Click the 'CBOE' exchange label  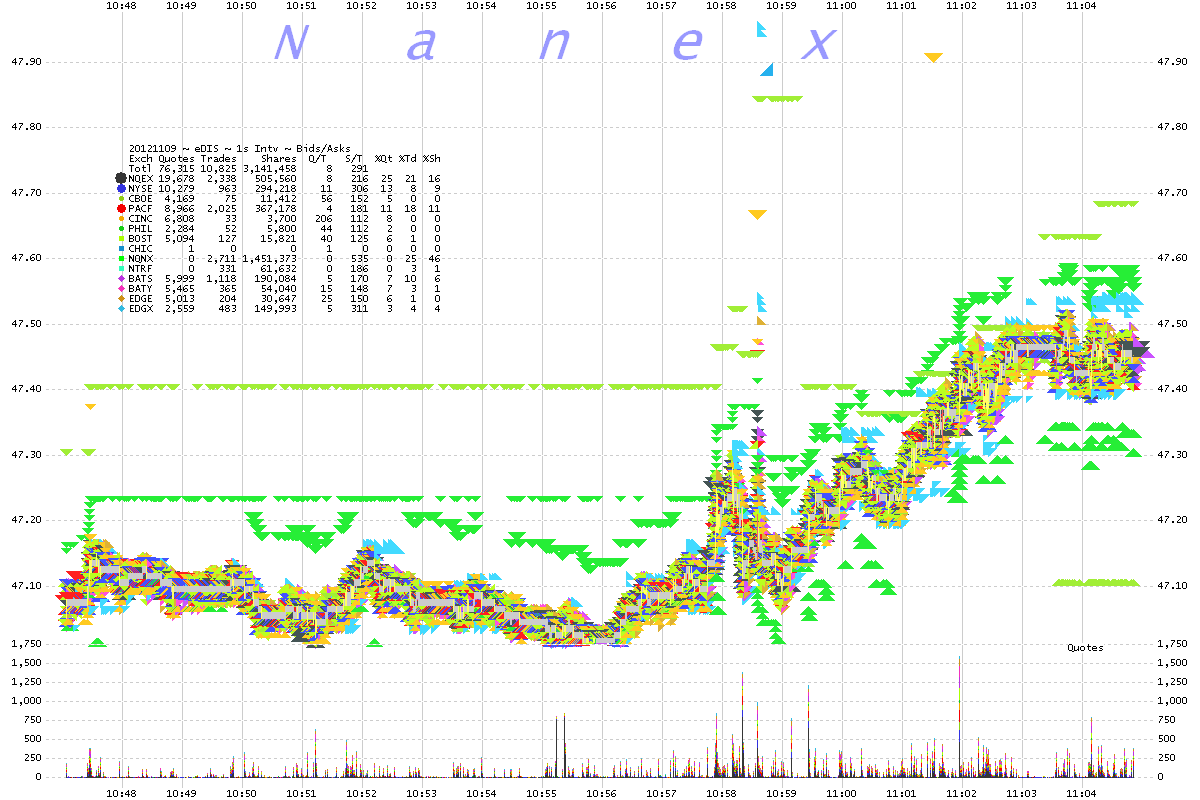pos(141,198)
